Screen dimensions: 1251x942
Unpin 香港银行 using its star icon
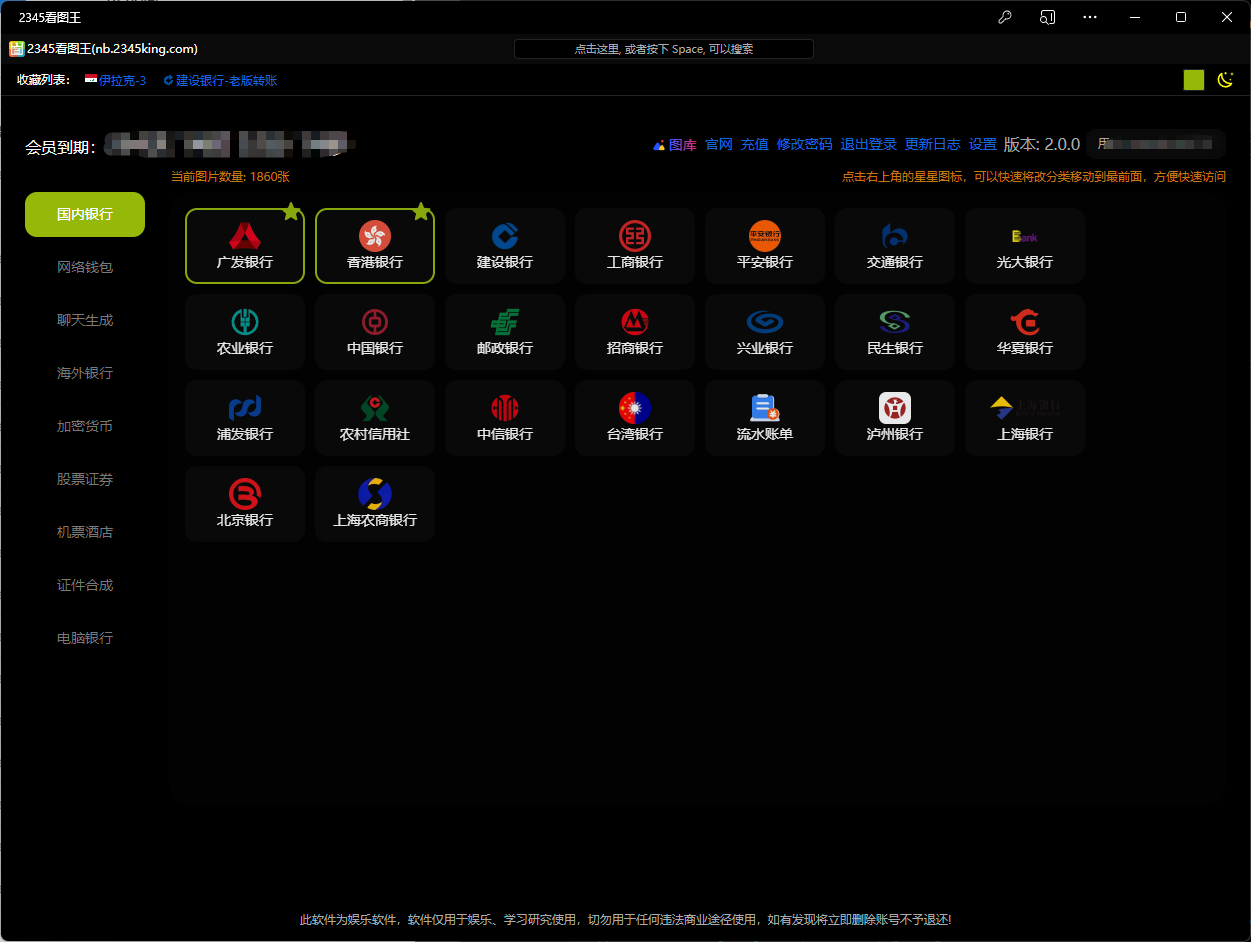pos(421,211)
